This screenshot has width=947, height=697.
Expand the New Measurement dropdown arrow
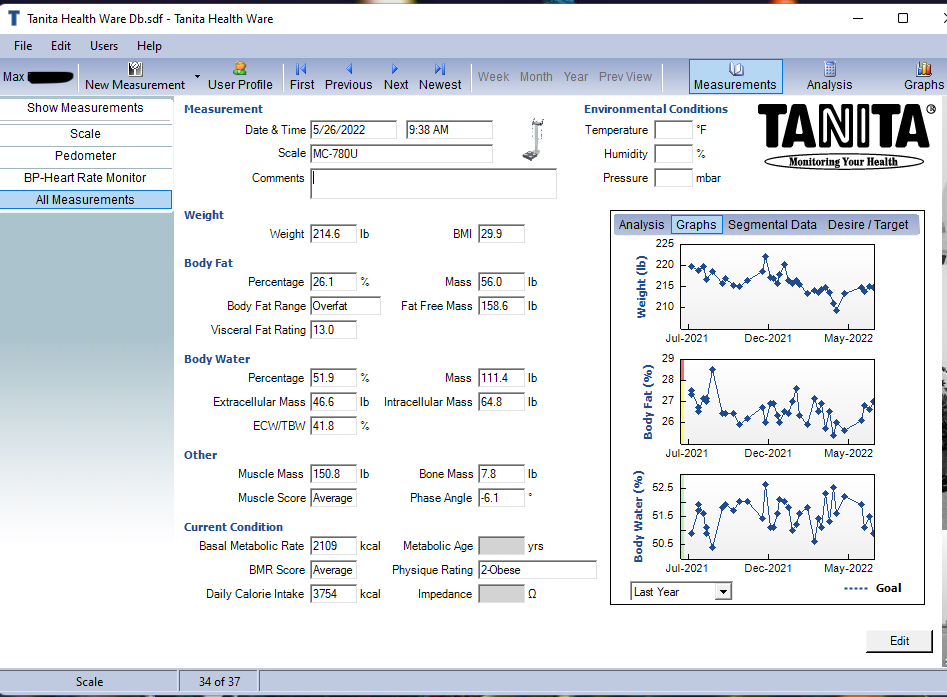click(197, 77)
